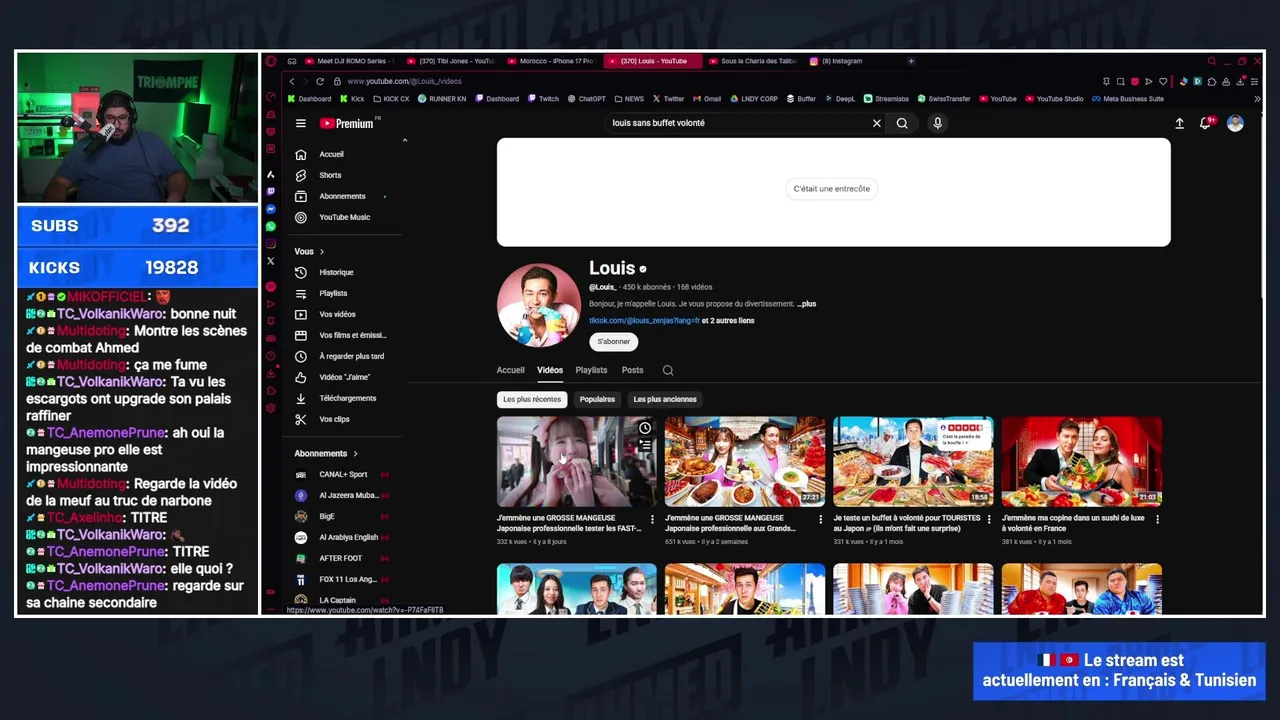This screenshot has width=1280, height=720.
Task: Expand the Abonnements subscriptions section header
Action: click(326, 453)
